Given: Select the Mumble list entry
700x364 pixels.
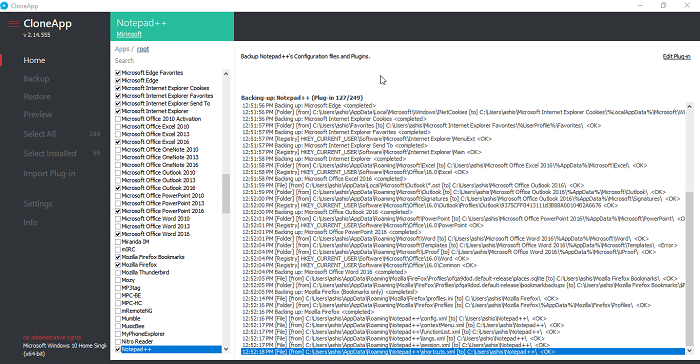Looking at the screenshot, I should click(130, 318).
